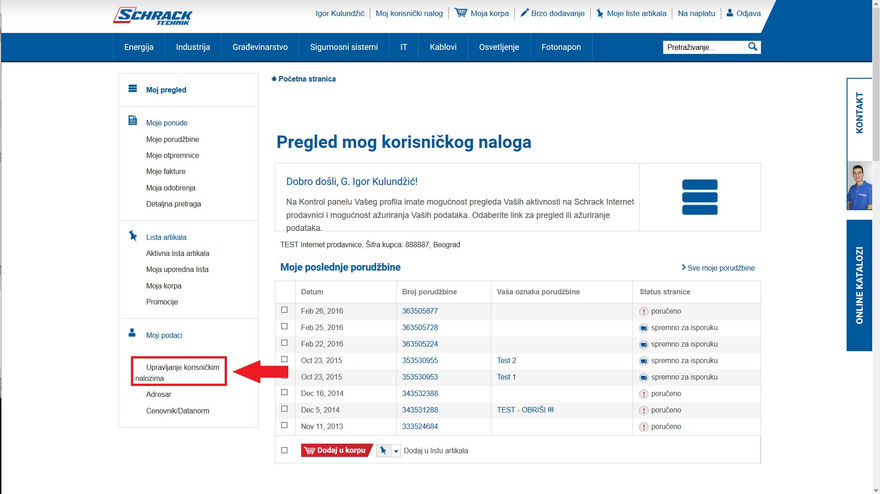The image size is (880, 494).
Task: Tick the checkbox for order Nov 11, 2013
Action: pyautogui.click(x=285, y=426)
